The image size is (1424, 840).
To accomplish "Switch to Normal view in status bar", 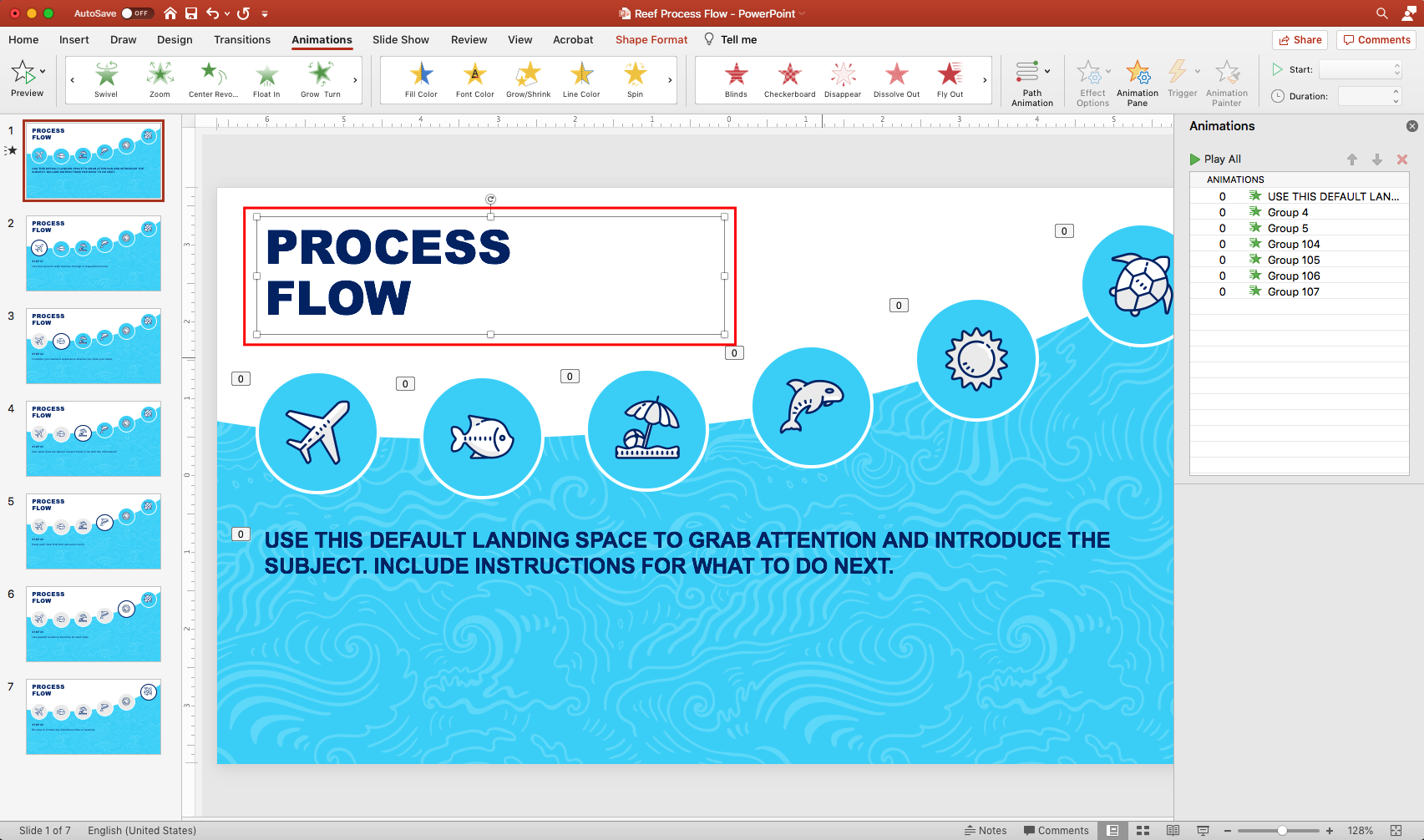I will click(1112, 830).
